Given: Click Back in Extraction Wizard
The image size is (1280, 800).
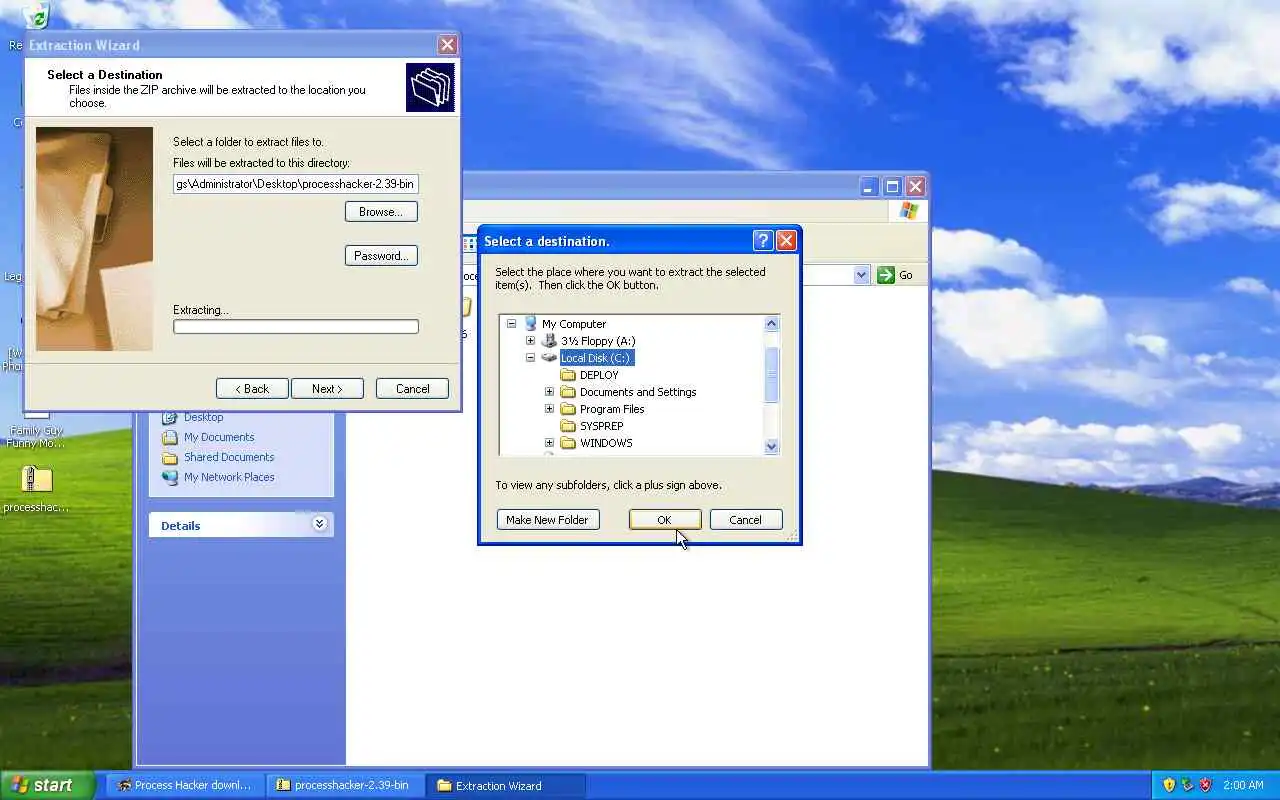Looking at the screenshot, I should pyautogui.click(x=252, y=389).
